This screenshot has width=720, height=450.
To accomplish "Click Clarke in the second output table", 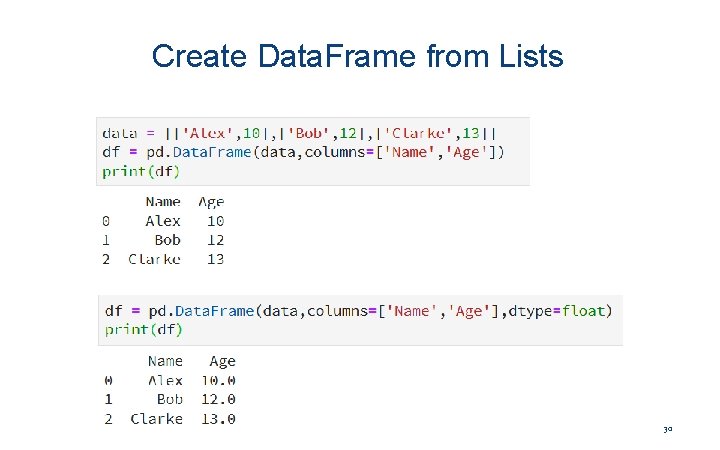I will tap(157, 419).
